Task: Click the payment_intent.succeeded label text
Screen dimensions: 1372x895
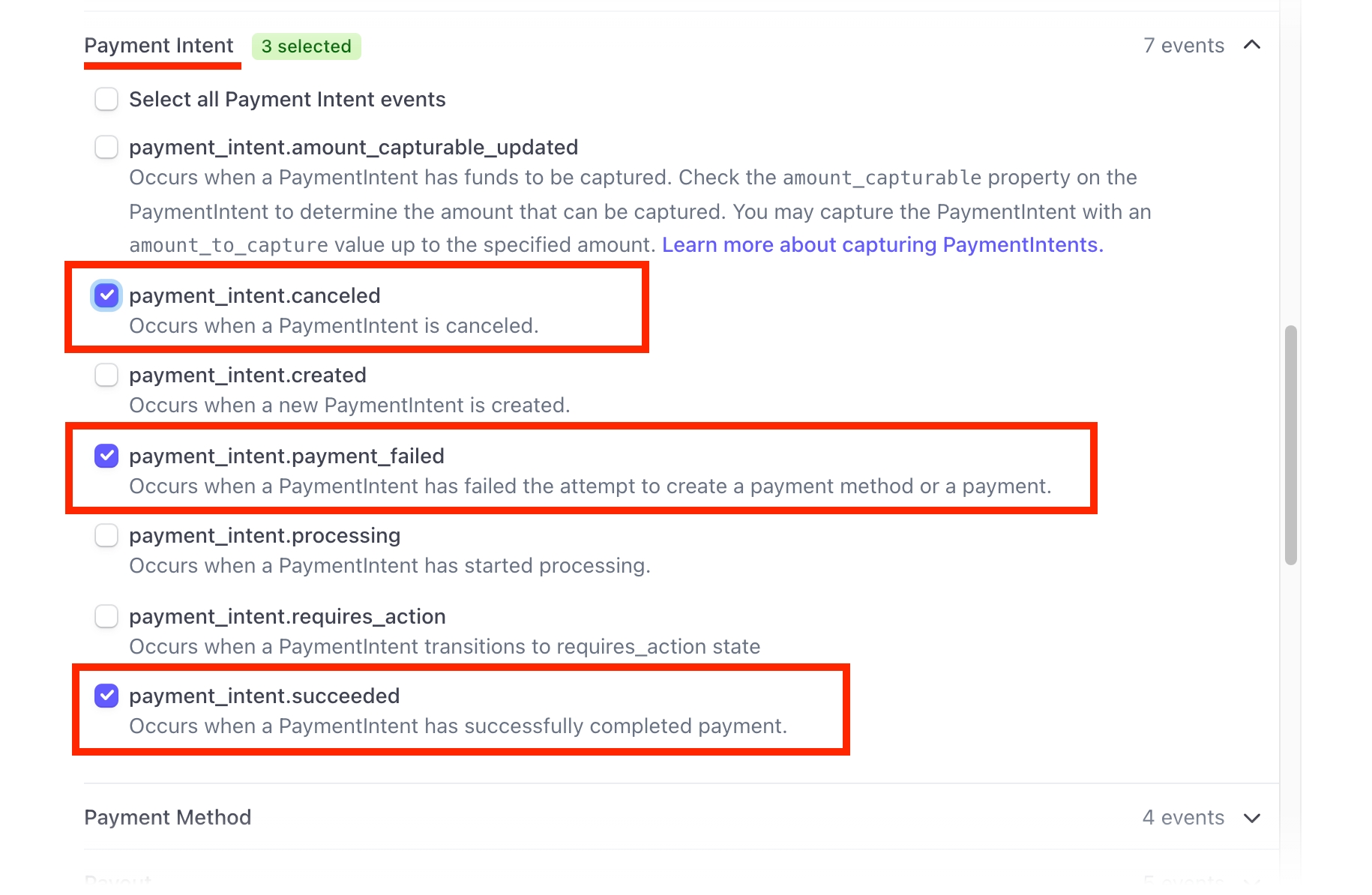Action: pyautogui.click(x=264, y=696)
